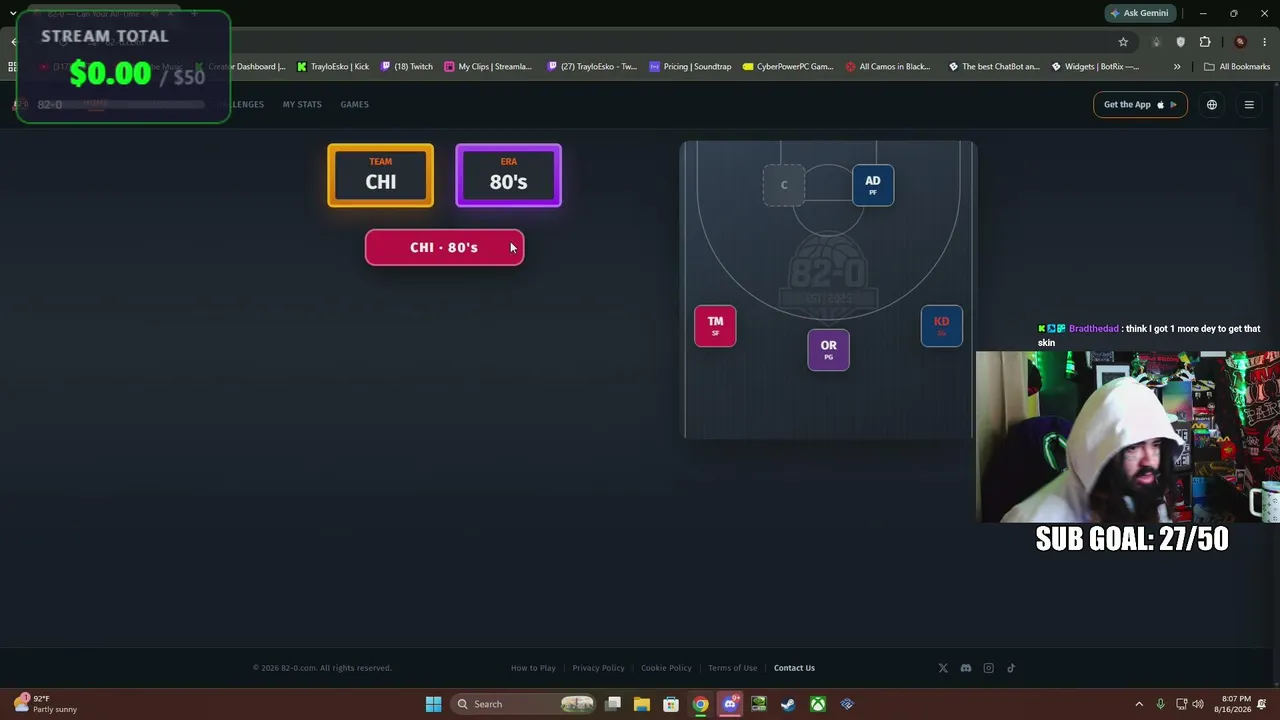This screenshot has height=720, width=1280.
Task: Open the GAMES nav tab
Action: (x=354, y=105)
